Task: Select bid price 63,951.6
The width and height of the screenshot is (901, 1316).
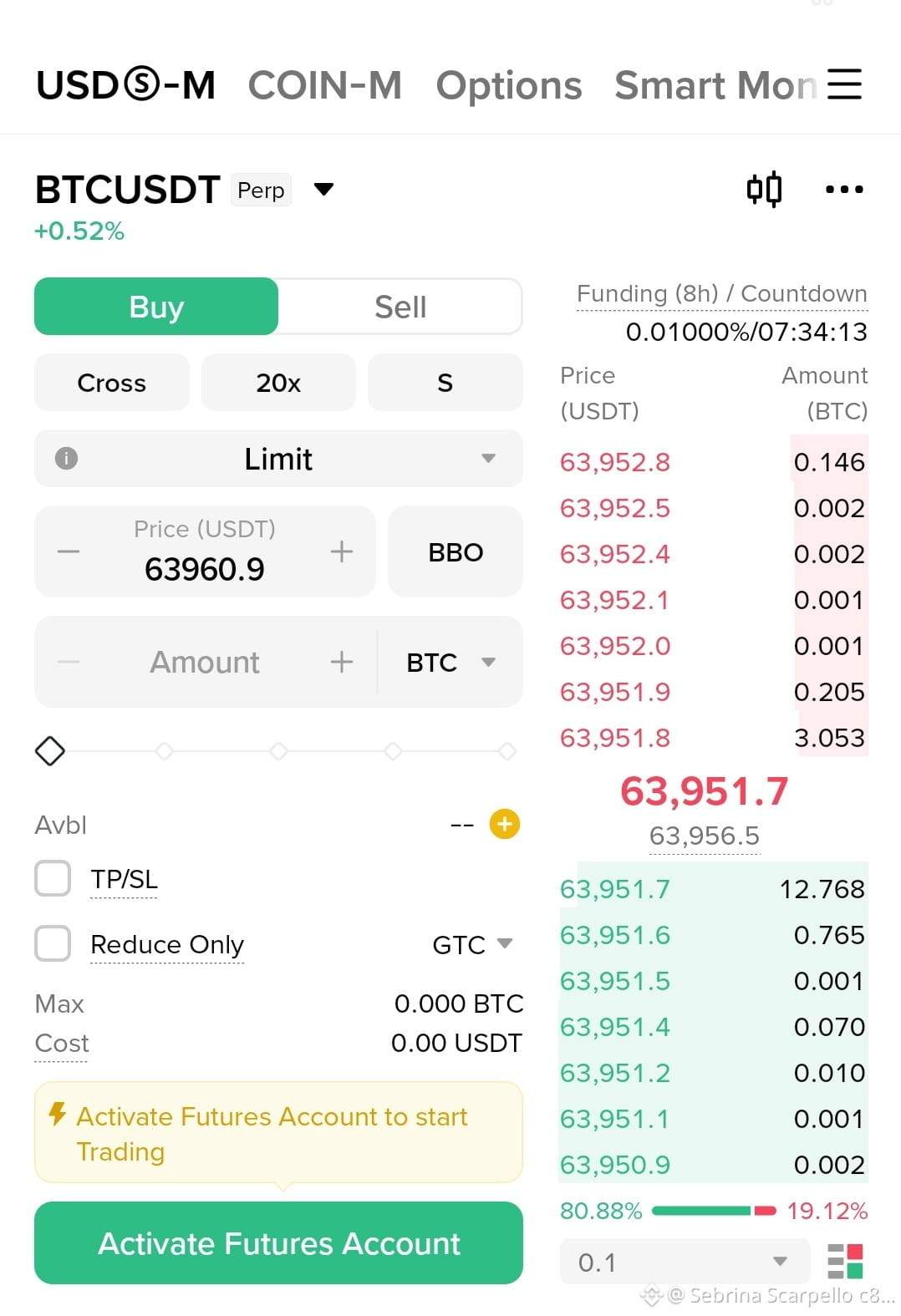Action: 615,935
